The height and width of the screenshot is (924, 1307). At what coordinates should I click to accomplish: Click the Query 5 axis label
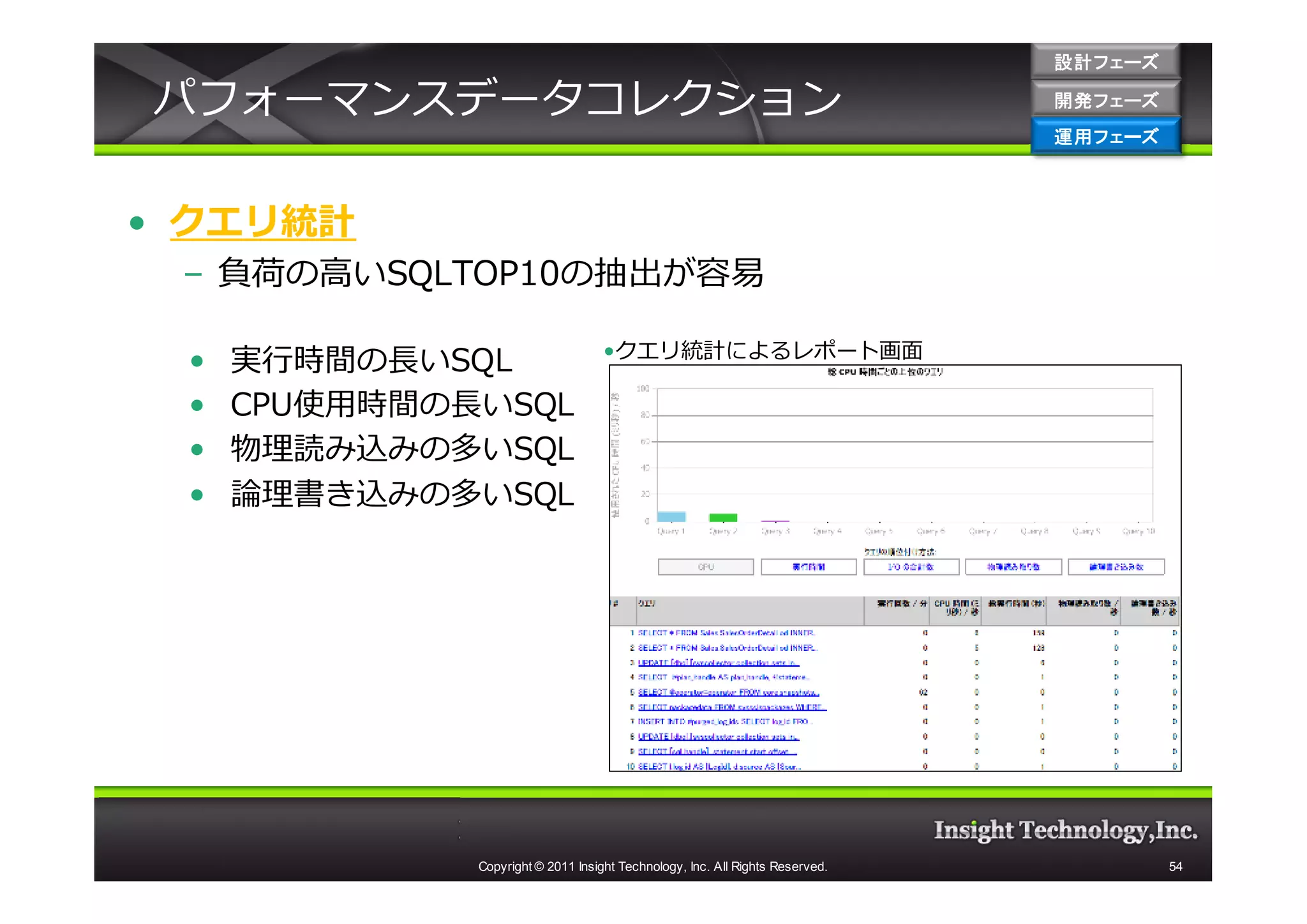879,531
